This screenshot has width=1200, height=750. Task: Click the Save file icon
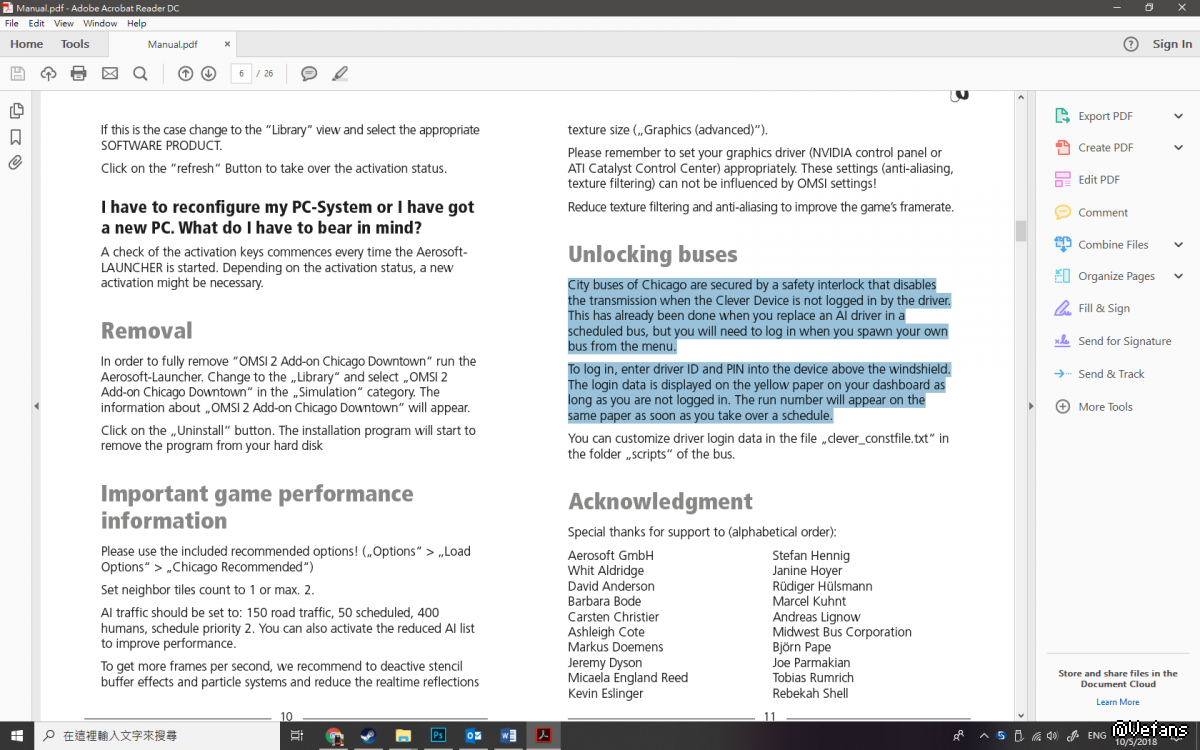(17, 73)
